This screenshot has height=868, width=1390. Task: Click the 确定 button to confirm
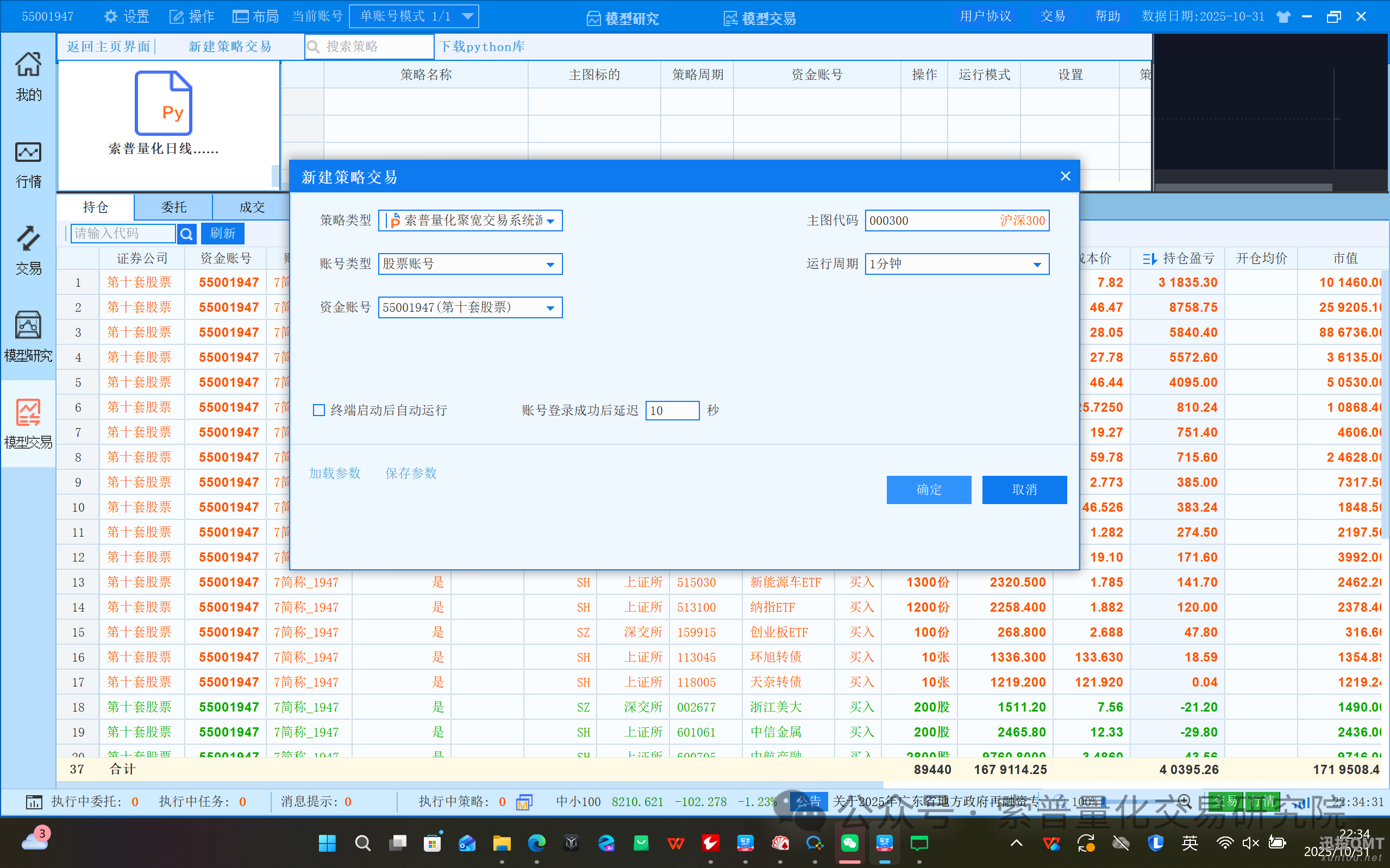click(x=929, y=490)
